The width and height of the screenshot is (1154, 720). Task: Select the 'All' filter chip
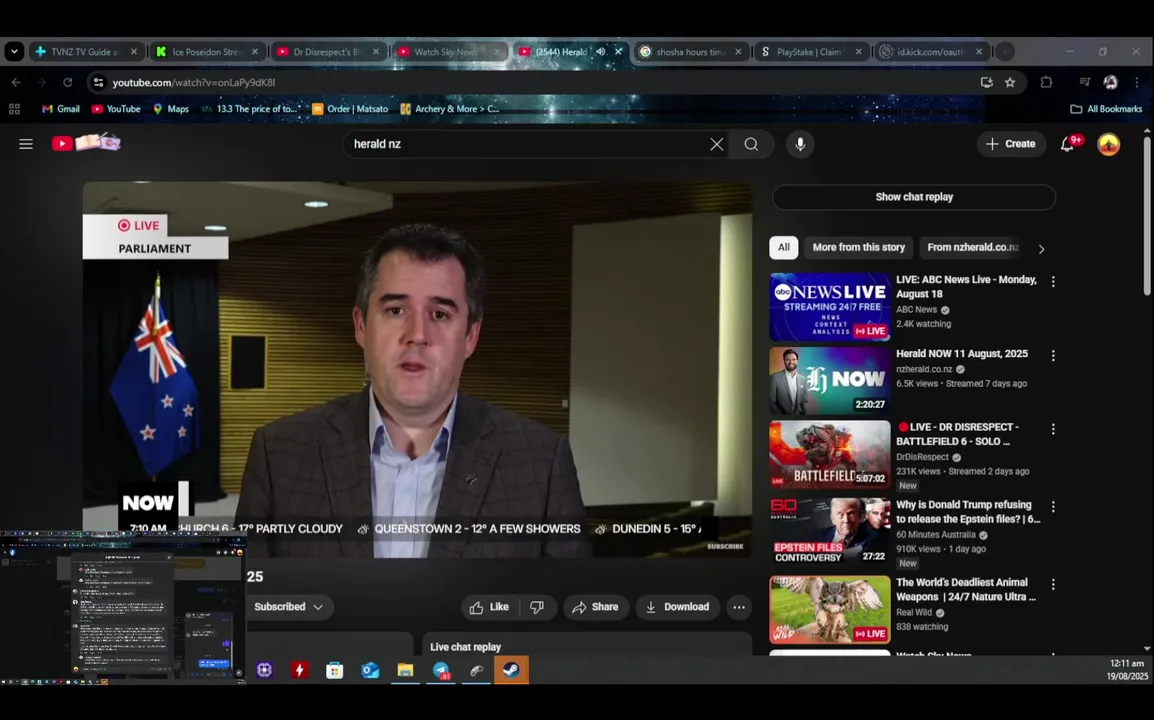784,247
